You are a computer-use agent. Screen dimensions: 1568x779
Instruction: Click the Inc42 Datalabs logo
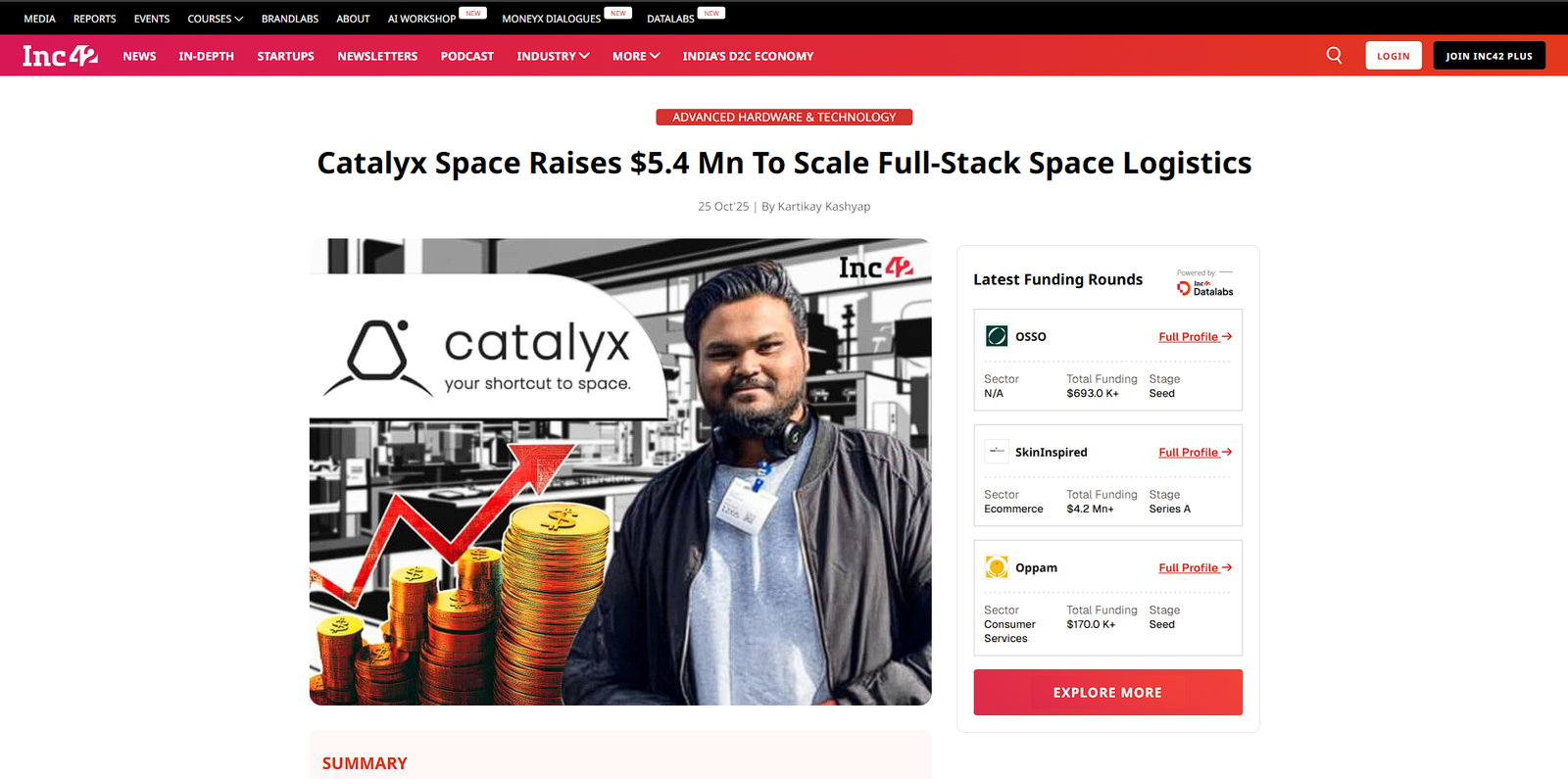(x=1204, y=287)
